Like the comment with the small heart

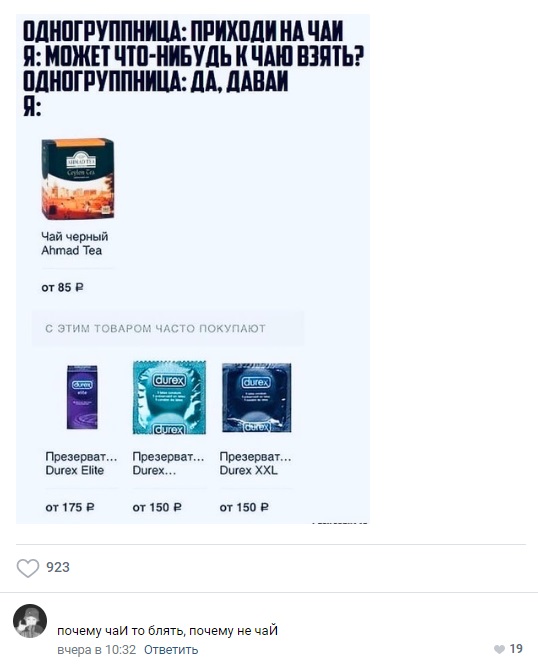pyautogui.click(x=499, y=649)
